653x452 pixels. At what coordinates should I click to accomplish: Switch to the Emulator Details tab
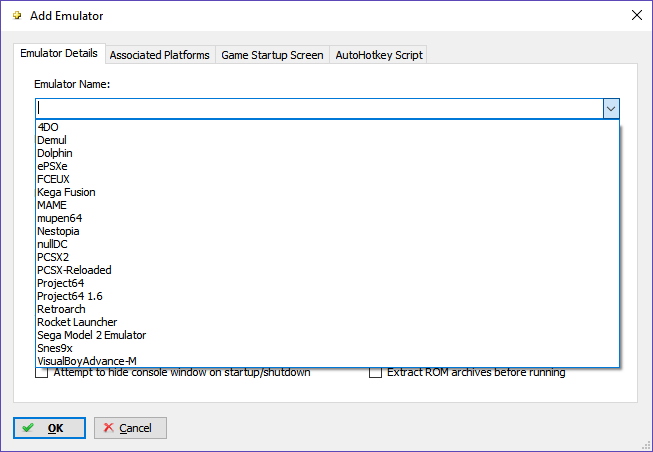point(59,53)
